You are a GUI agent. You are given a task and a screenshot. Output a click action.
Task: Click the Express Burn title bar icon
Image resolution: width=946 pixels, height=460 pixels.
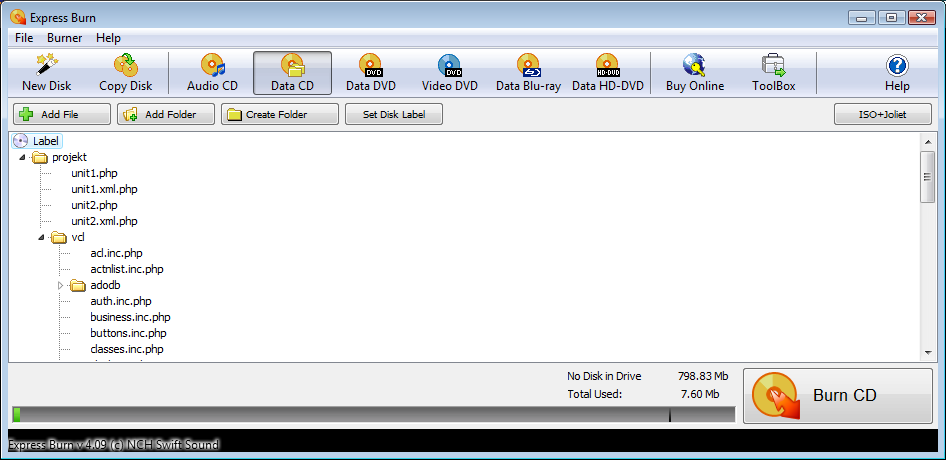click(18, 18)
